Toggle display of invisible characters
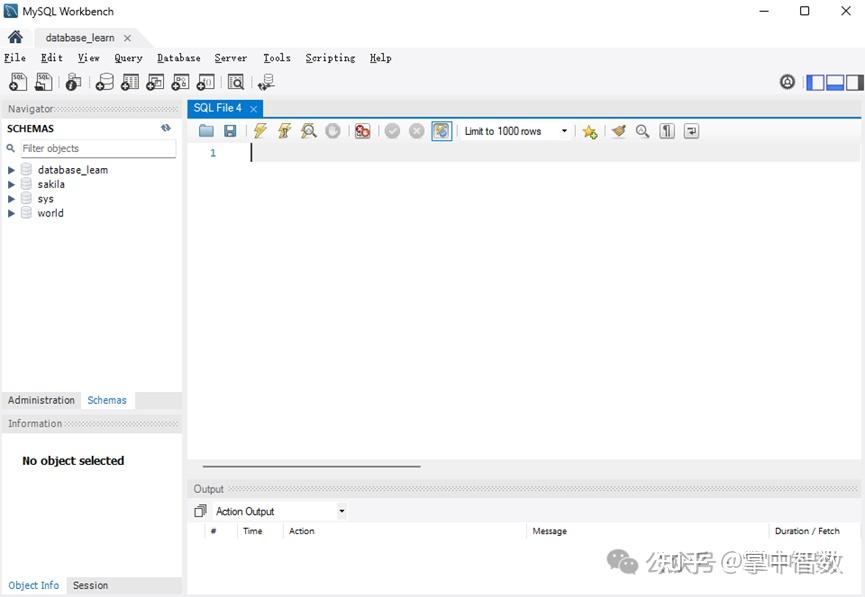Viewport: 865px width, 597px height. pyautogui.click(x=667, y=131)
